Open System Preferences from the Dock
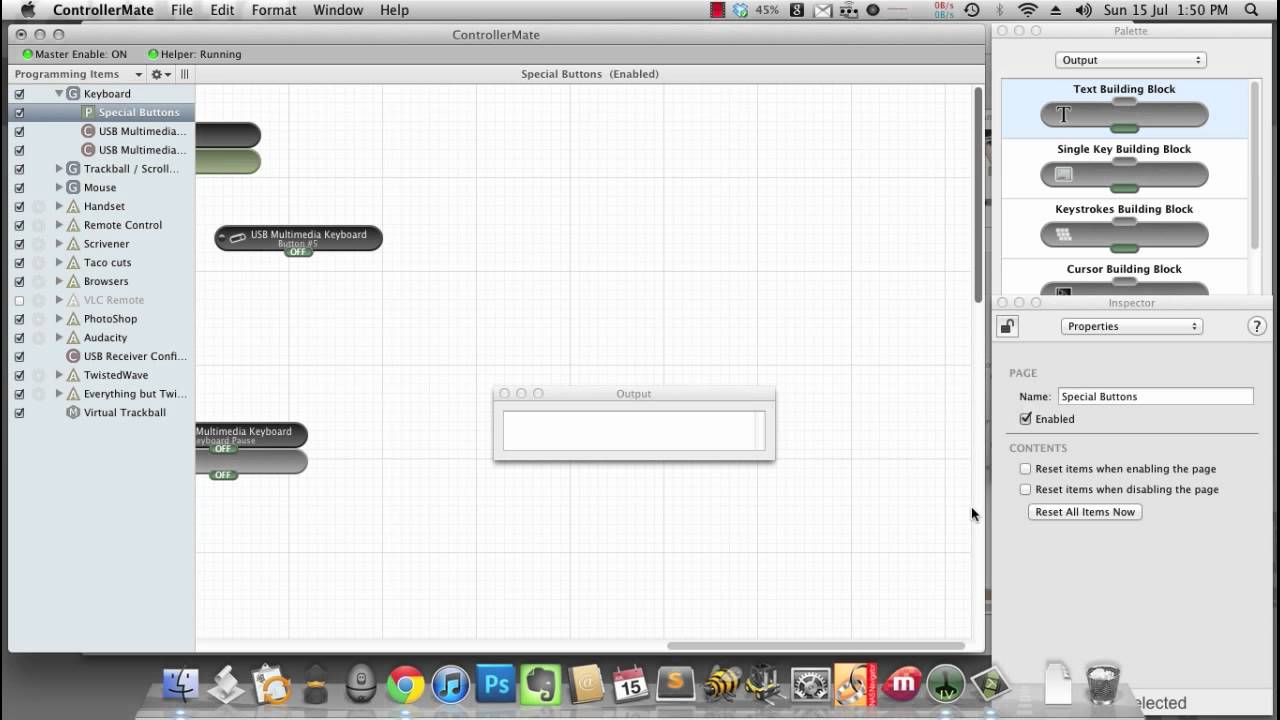Viewport: 1280px width, 720px height. tap(811, 685)
